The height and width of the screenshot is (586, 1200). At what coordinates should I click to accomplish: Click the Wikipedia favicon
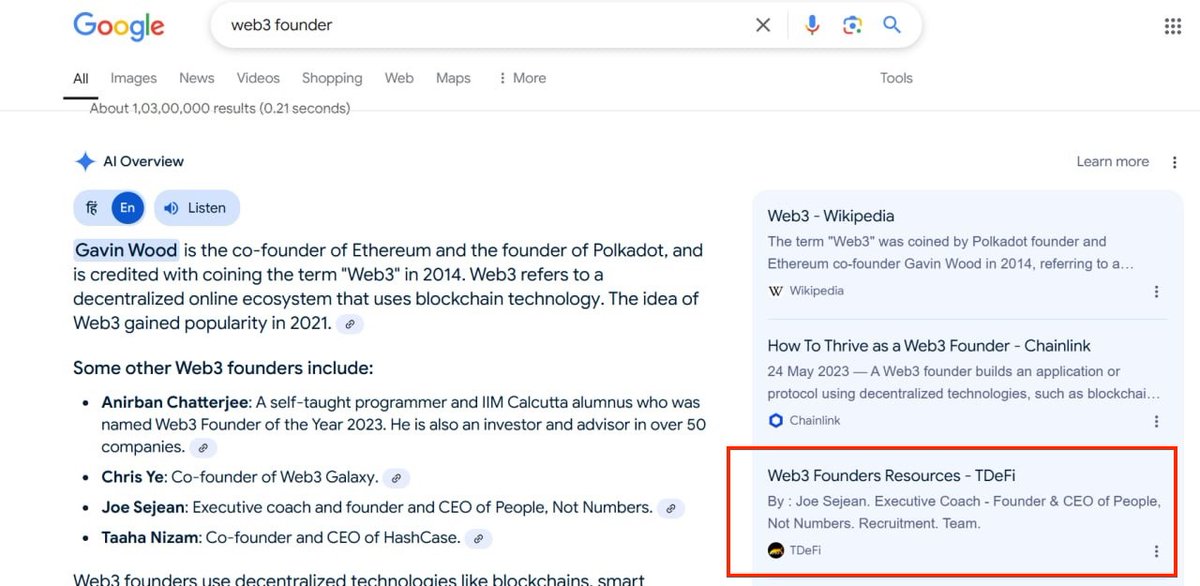point(775,291)
